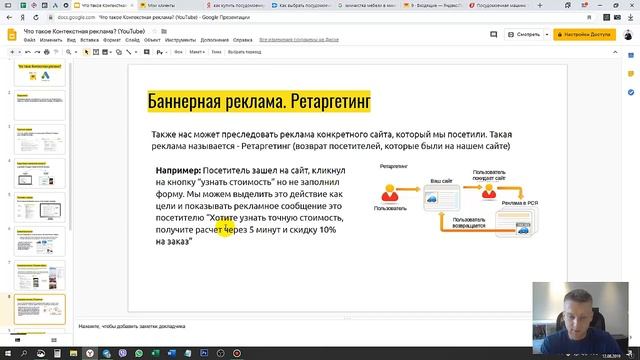The width and height of the screenshot is (640, 360).
Task: Click the redo arrow in toolbar
Action: point(37,52)
